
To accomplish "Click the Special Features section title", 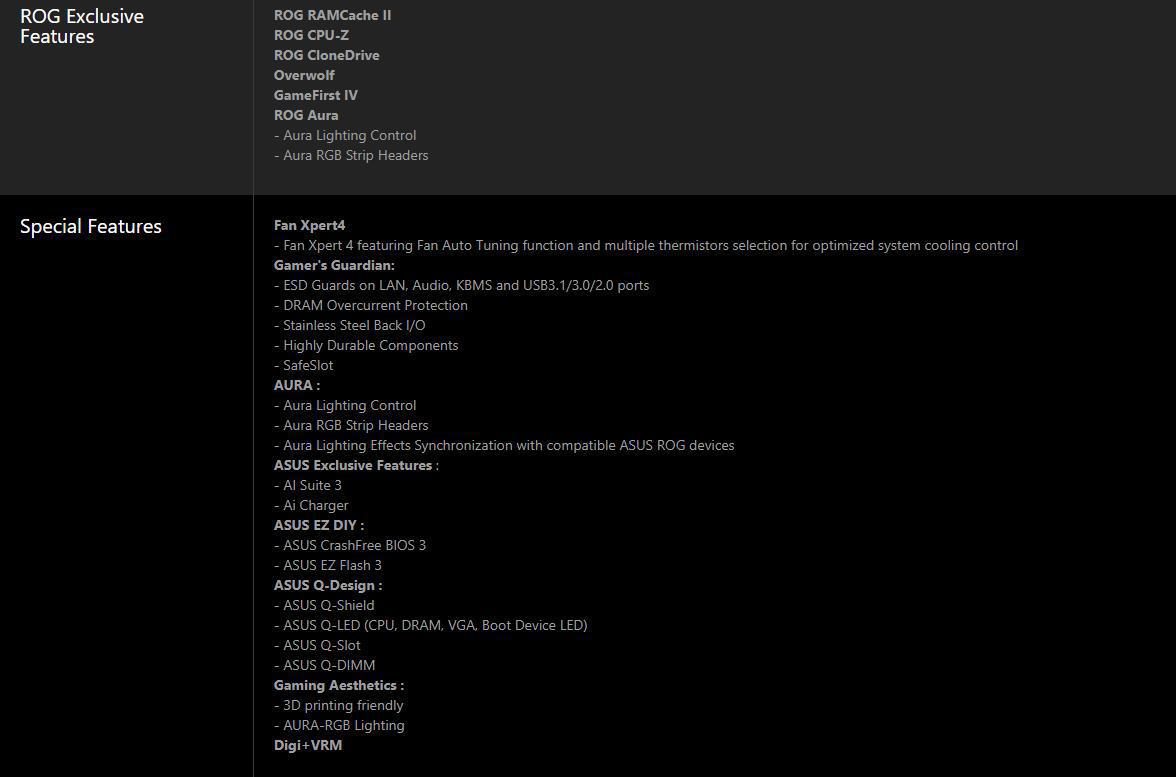I will (x=91, y=226).
